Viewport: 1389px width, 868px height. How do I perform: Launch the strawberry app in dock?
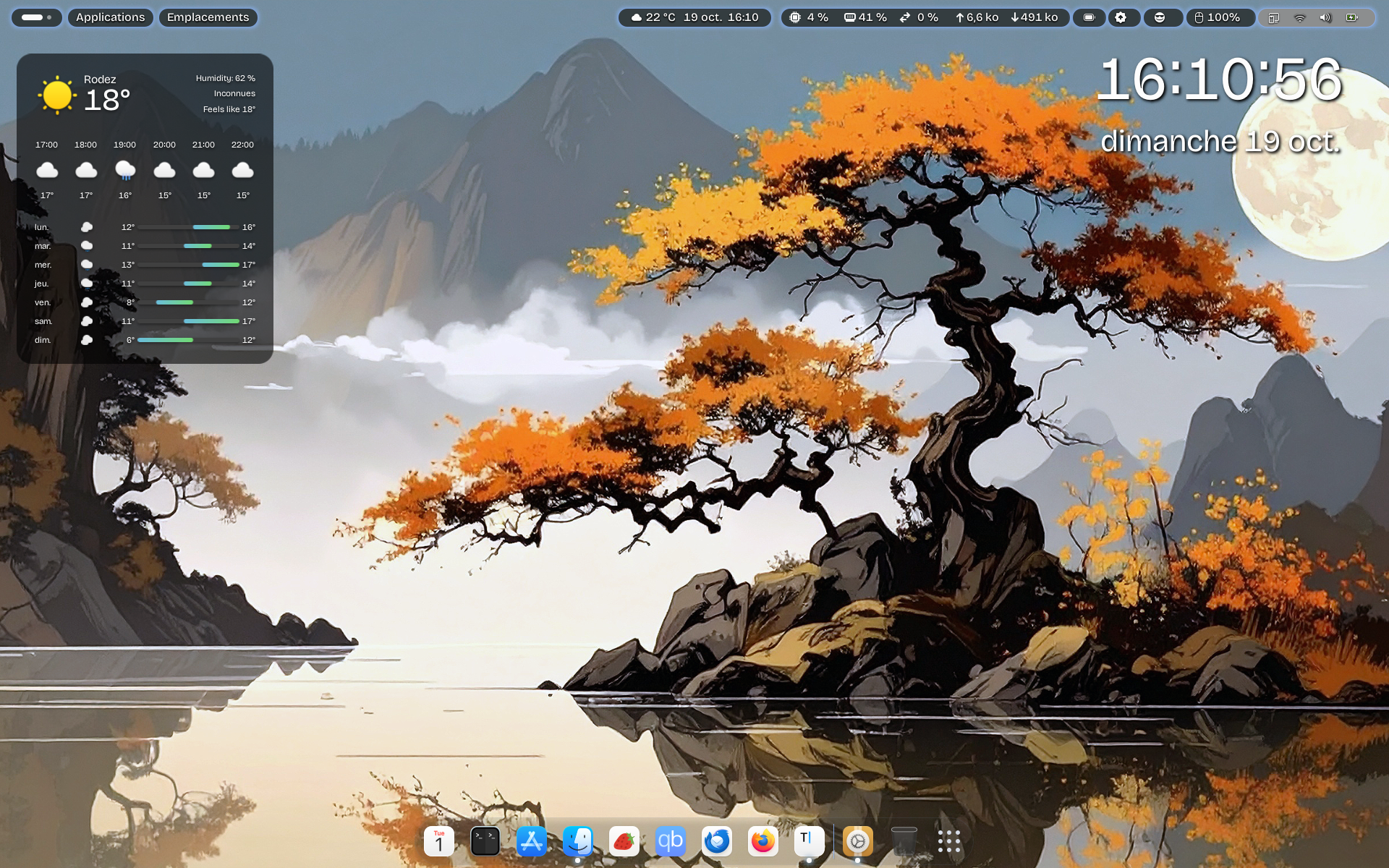(624, 841)
